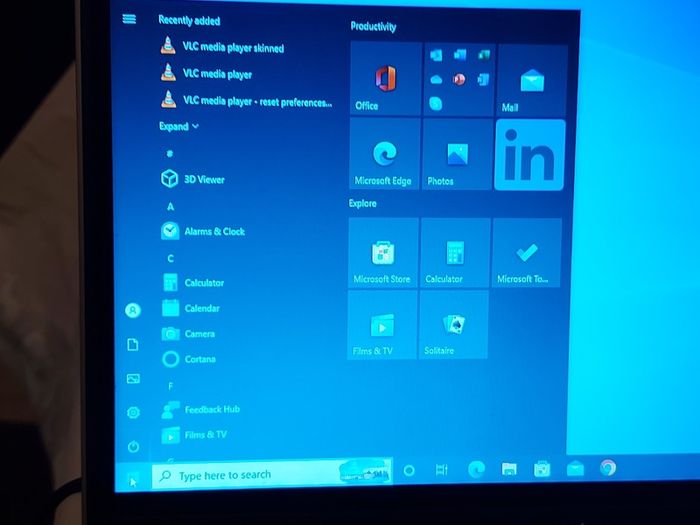Open 3D Viewer app
Screen dimensions: 700x525
point(193,179)
